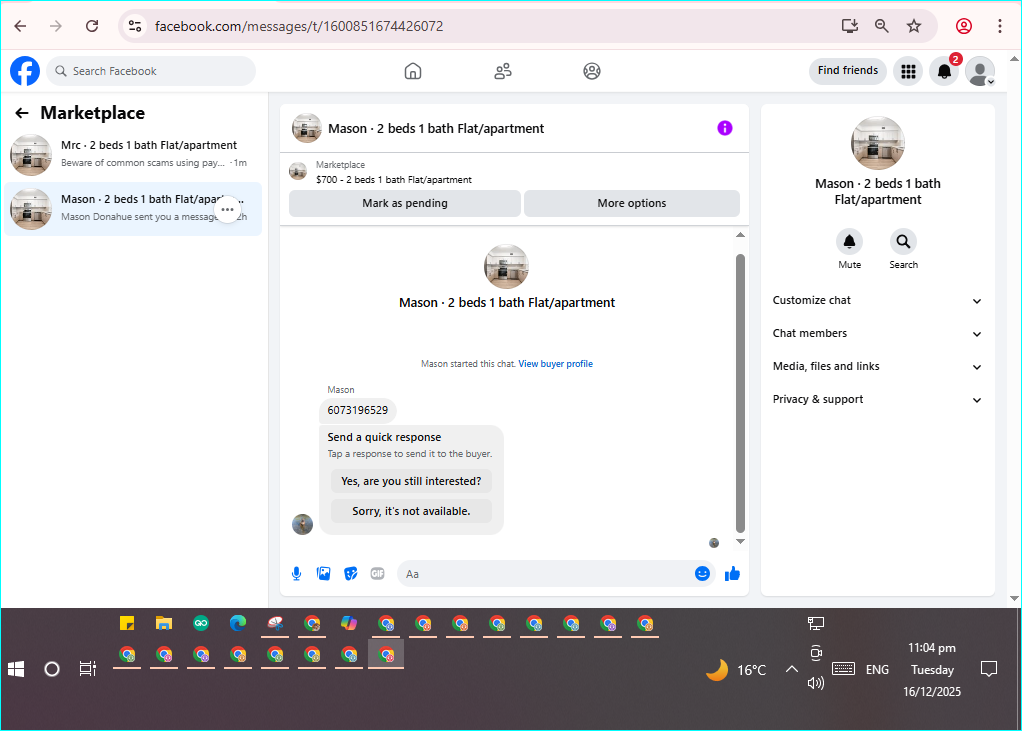Send a thumbs-up like
1022x731 pixels.
point(733,573)
